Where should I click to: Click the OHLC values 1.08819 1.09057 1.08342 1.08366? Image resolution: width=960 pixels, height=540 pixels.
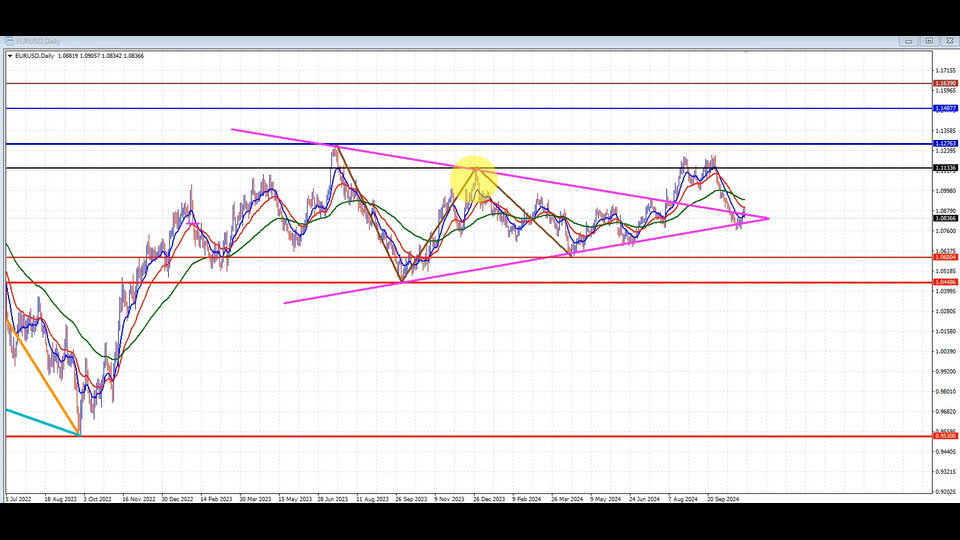(x=101, y=56)
